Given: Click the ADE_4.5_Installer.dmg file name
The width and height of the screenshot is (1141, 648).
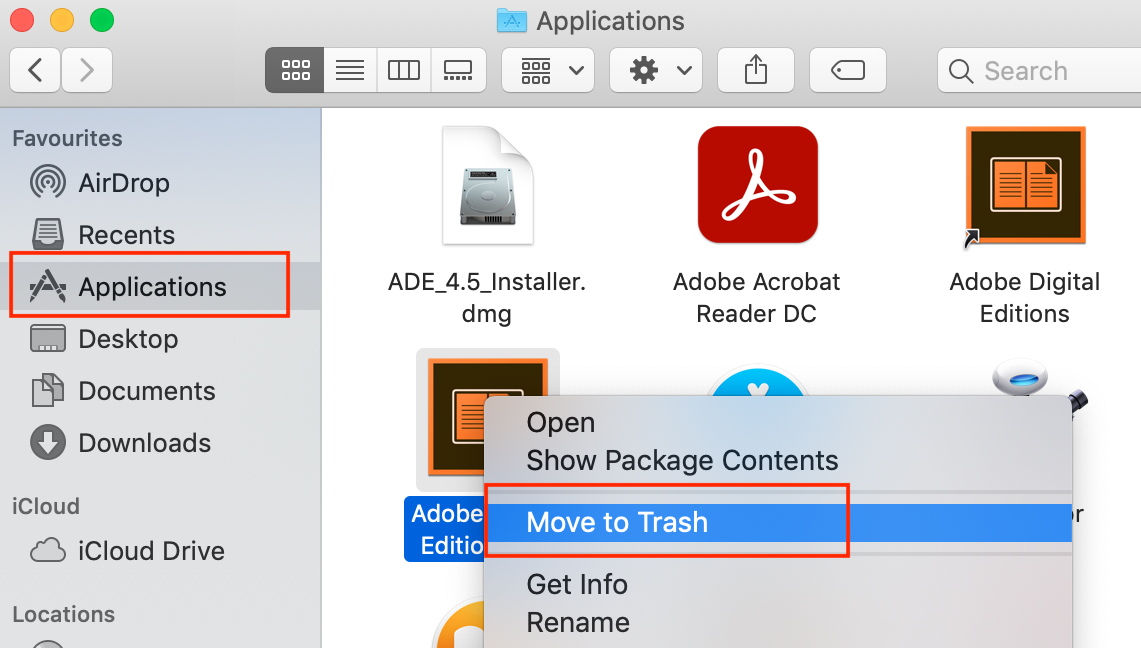Looking at the screenshot, I should tap(487, 297).
